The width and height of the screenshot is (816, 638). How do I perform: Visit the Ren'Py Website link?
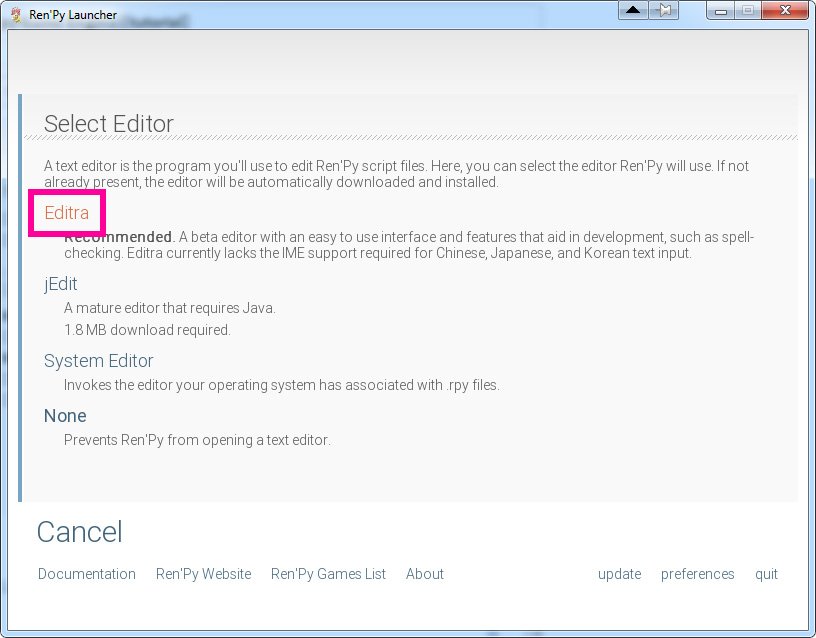click(203, 574)
